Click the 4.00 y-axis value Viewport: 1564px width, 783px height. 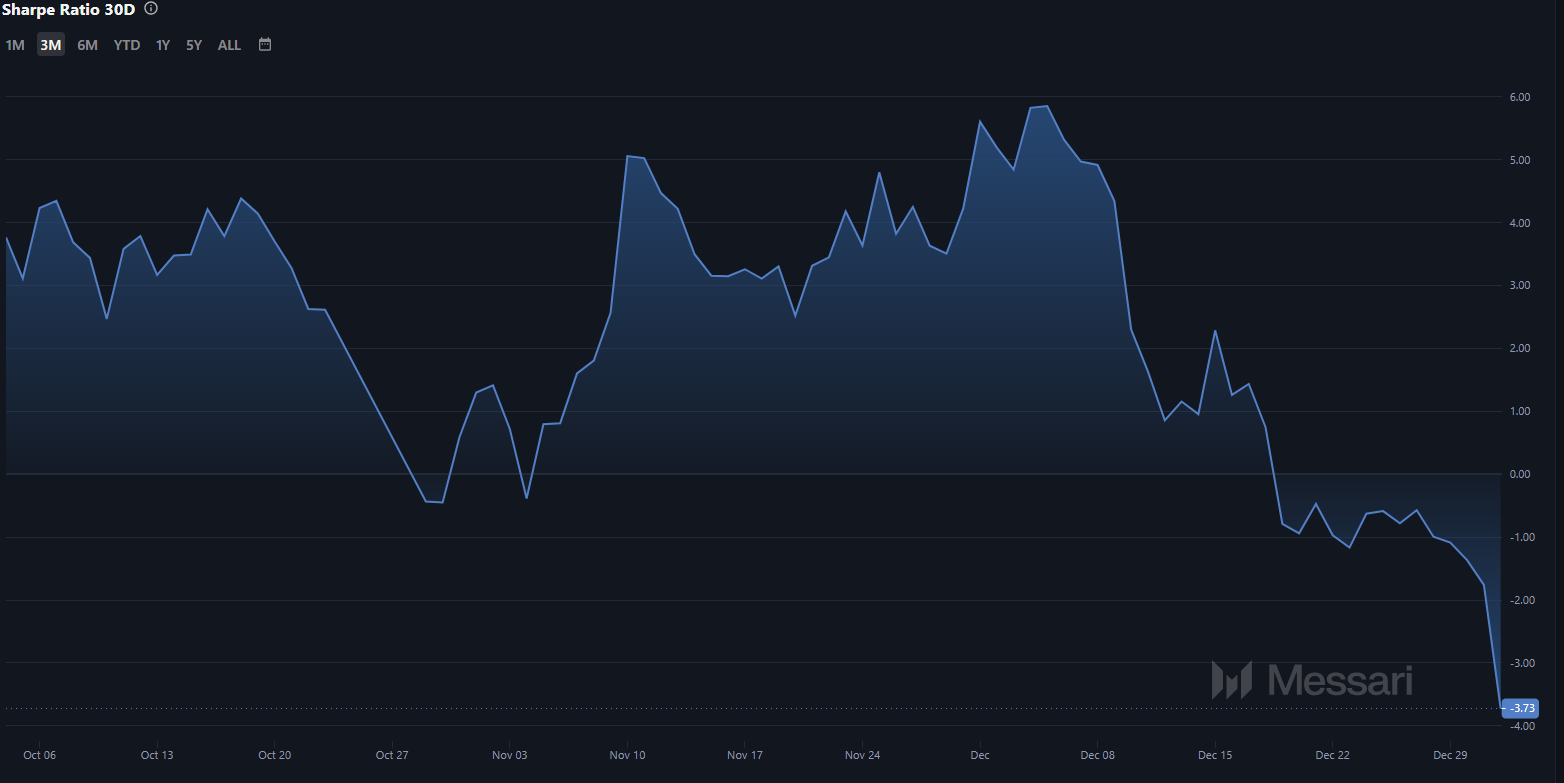1520,223
